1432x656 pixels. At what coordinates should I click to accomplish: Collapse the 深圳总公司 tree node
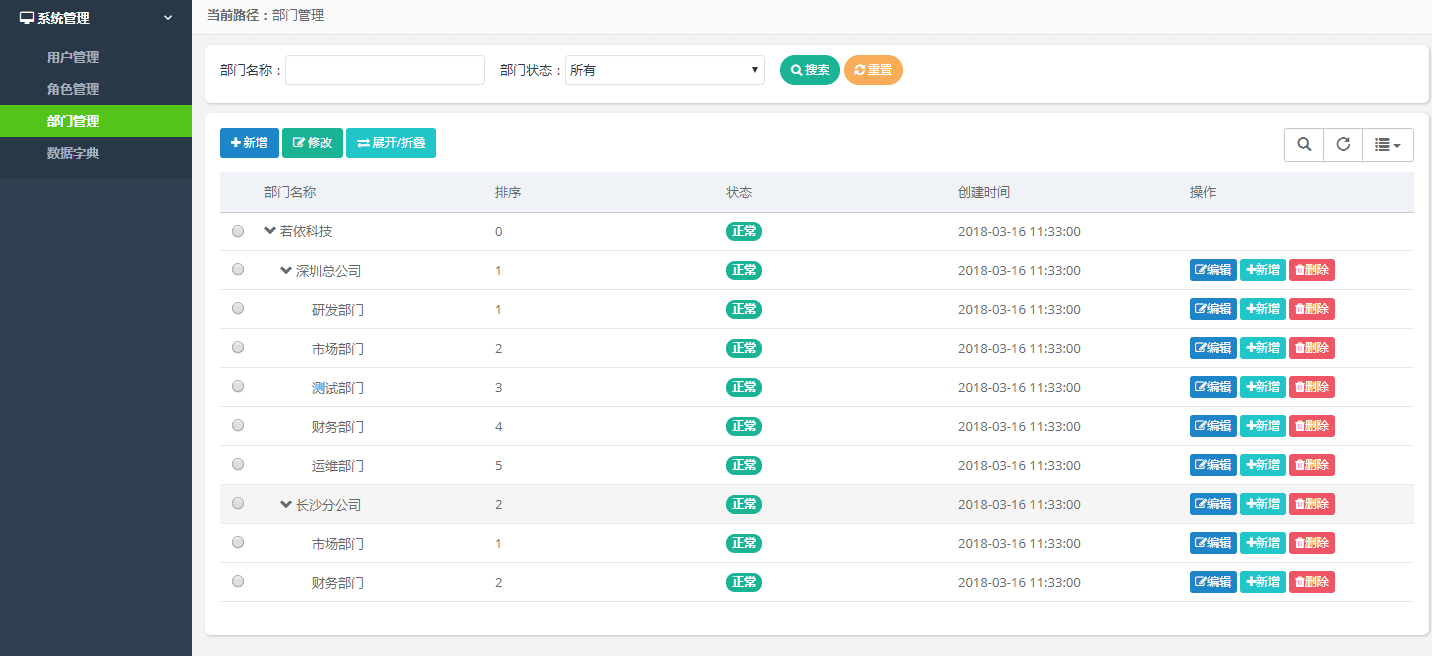[x=286, y=270]
